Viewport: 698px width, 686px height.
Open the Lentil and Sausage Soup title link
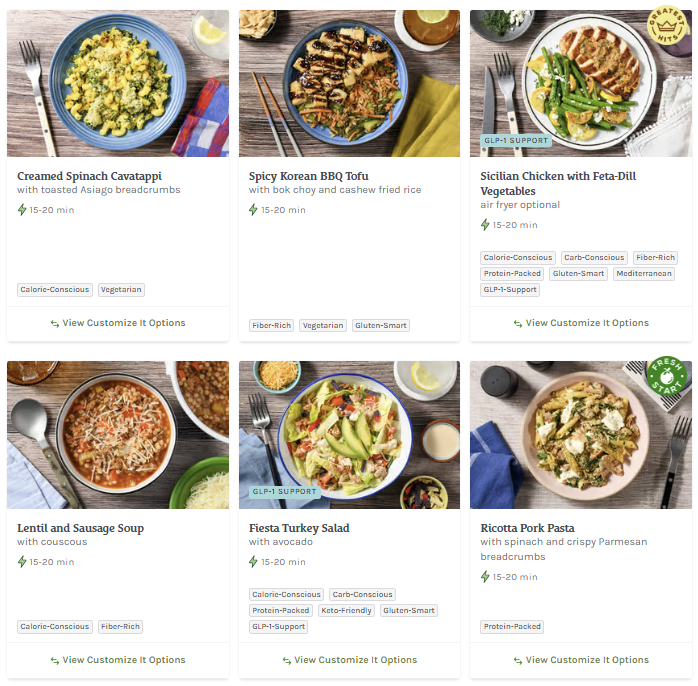pos(81,528)
